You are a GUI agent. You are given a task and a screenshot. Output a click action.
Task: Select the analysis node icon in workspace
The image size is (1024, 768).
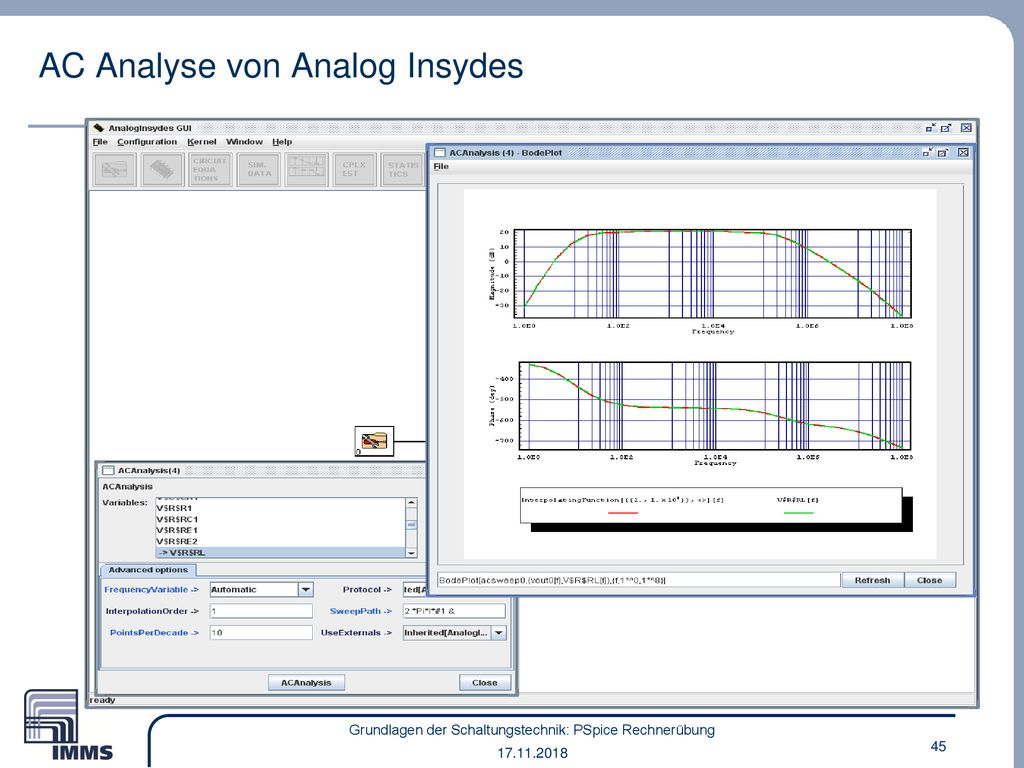pos(374,441)
